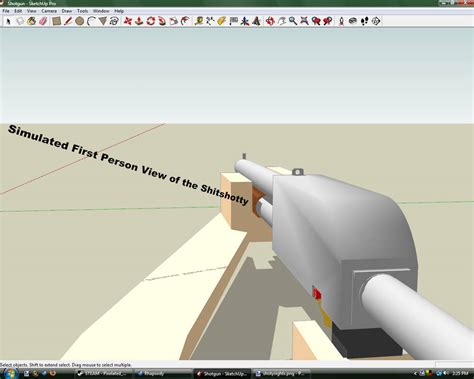
Task: Pick the Paint Bucket tool
Action: [31, 21]
